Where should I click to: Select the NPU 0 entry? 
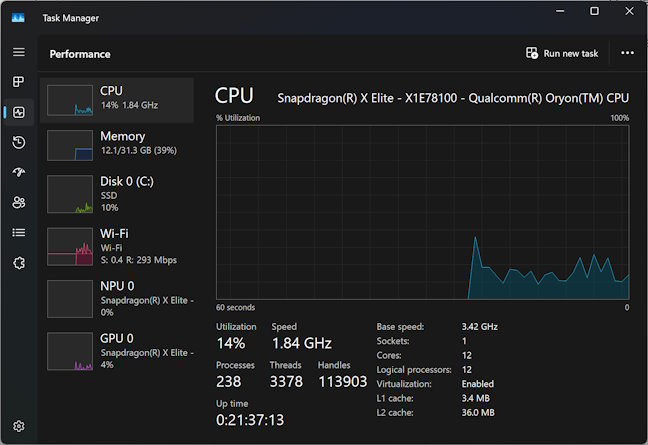117,299
